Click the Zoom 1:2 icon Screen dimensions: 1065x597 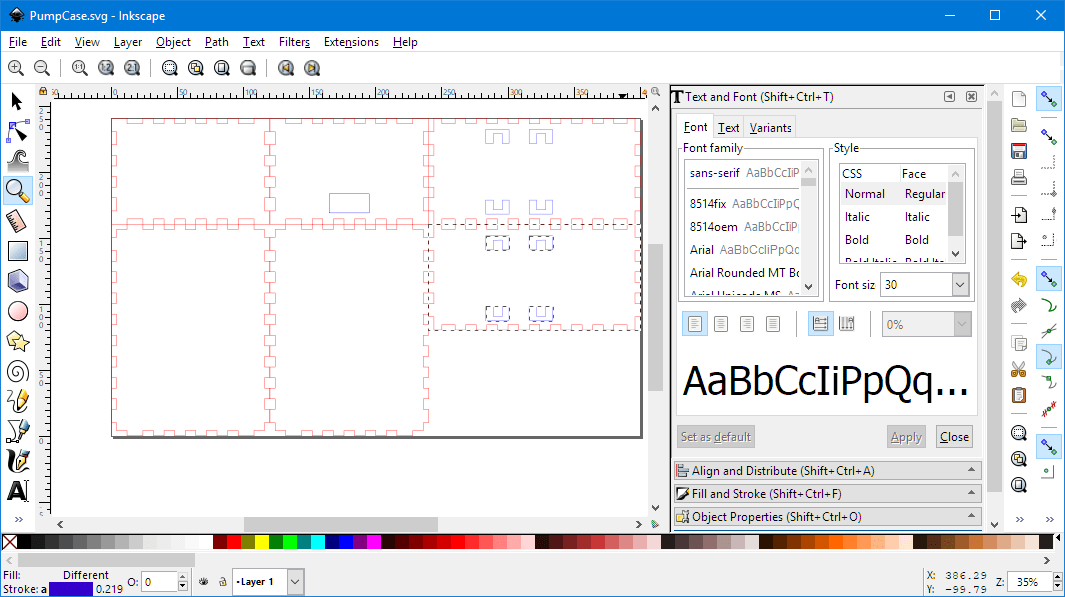(x=106, y=68)
